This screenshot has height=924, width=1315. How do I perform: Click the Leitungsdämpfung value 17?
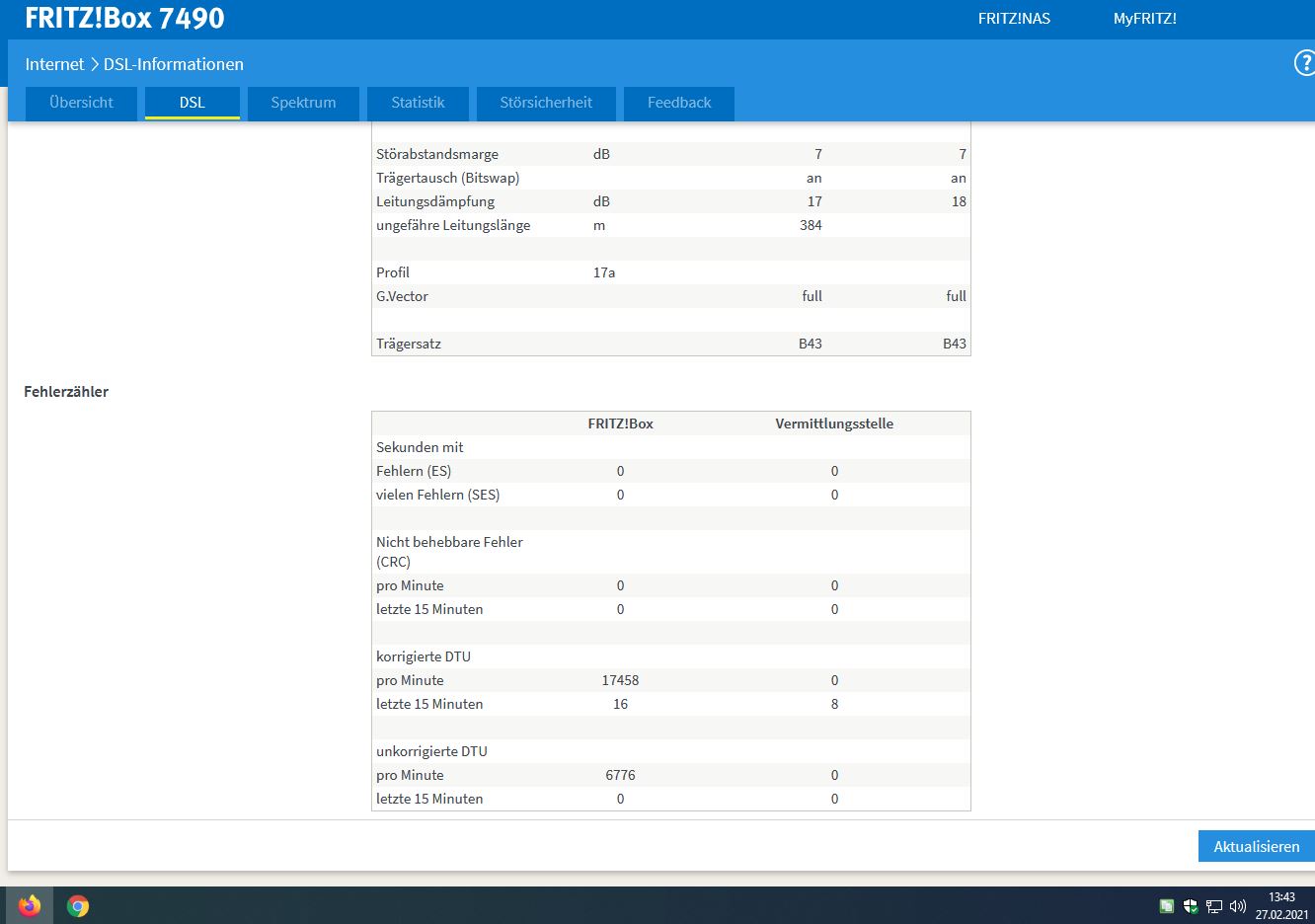814,201
